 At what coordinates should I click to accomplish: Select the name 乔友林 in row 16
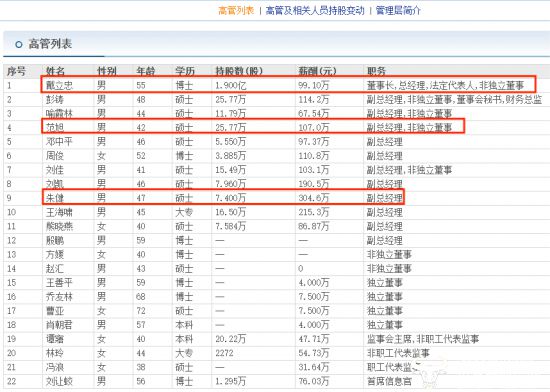click(x=59, y=297)
